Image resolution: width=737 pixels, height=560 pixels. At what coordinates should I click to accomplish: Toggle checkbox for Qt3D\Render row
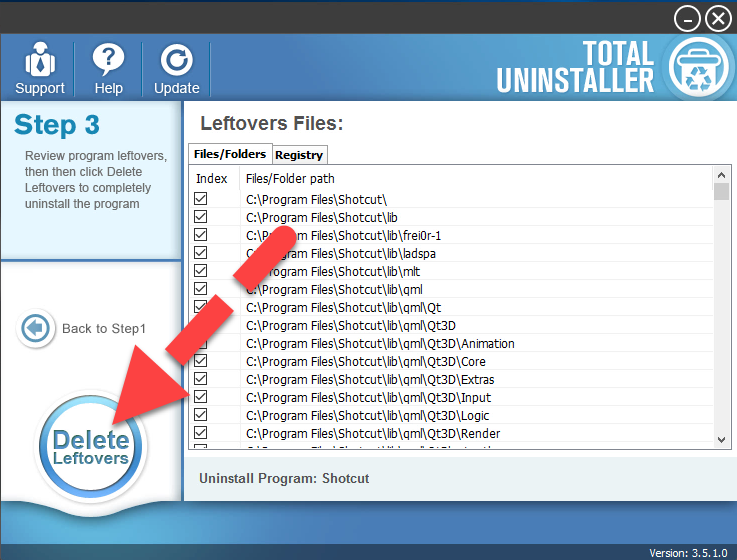pos(201,433)
